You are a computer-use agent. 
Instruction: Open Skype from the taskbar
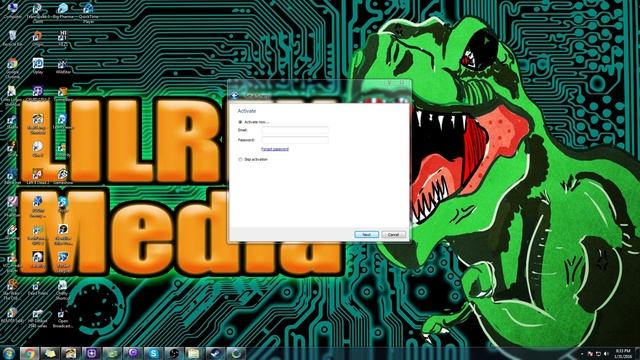point(153,353)
